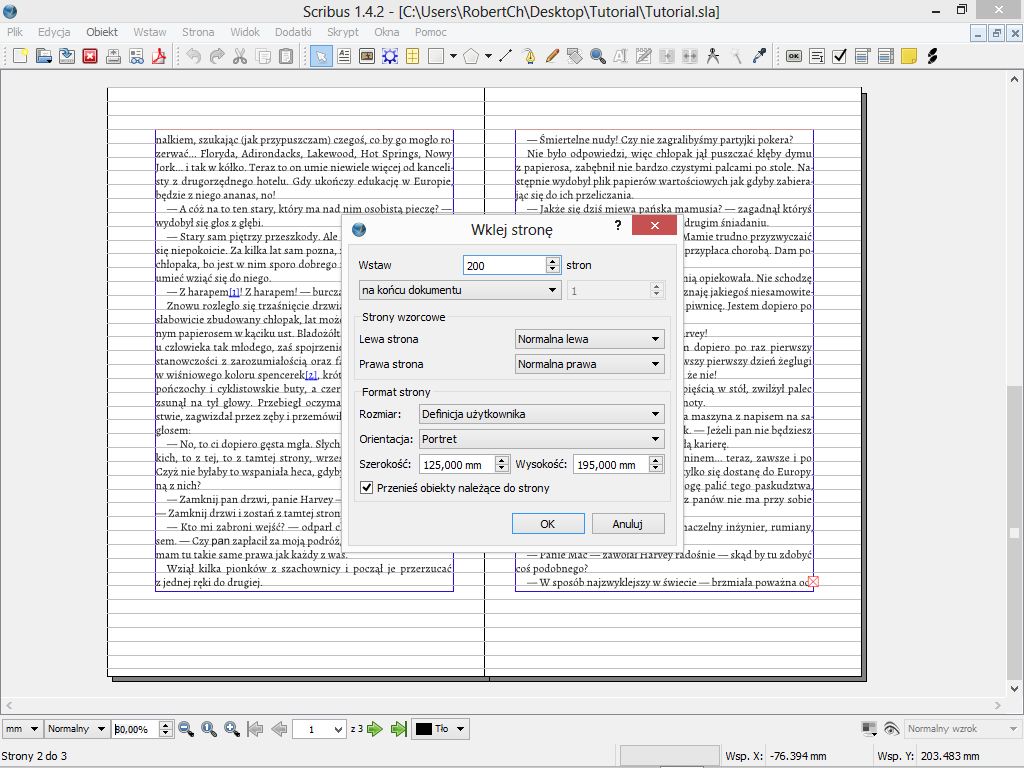Open the Skrypt menu

coord(342,32)
